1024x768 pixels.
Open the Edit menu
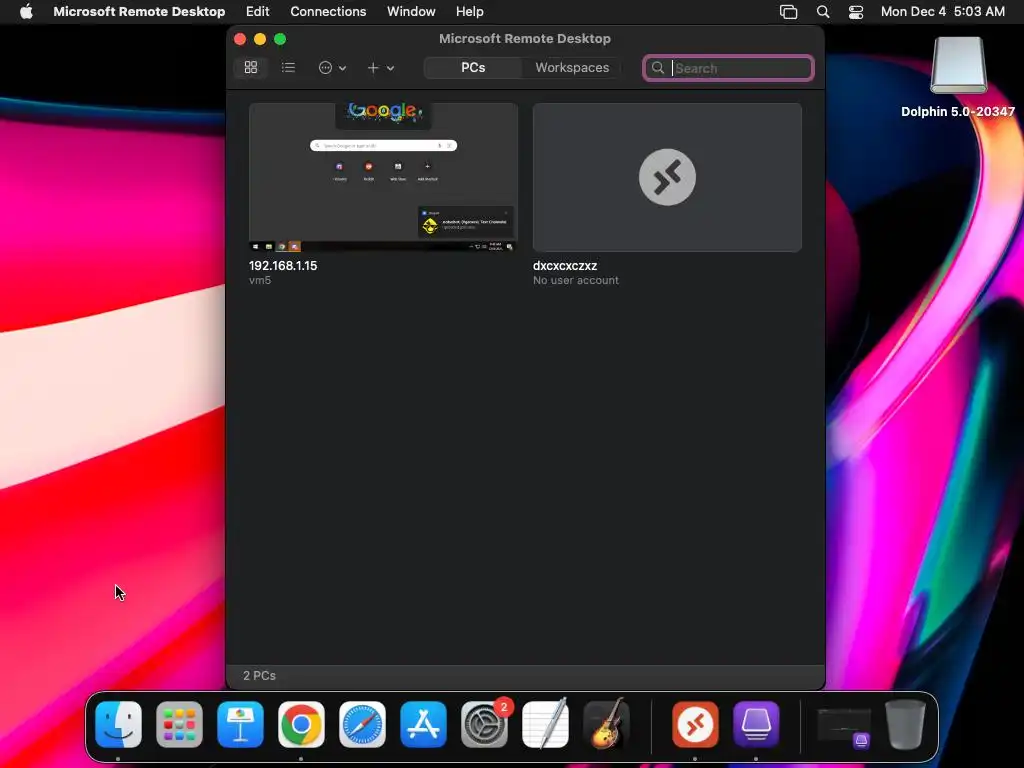point(257,11)
